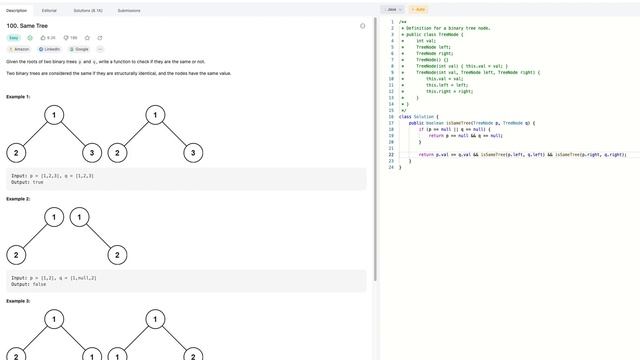
Task: Click node 3 of Example 1 right tree
Action: 193,153
